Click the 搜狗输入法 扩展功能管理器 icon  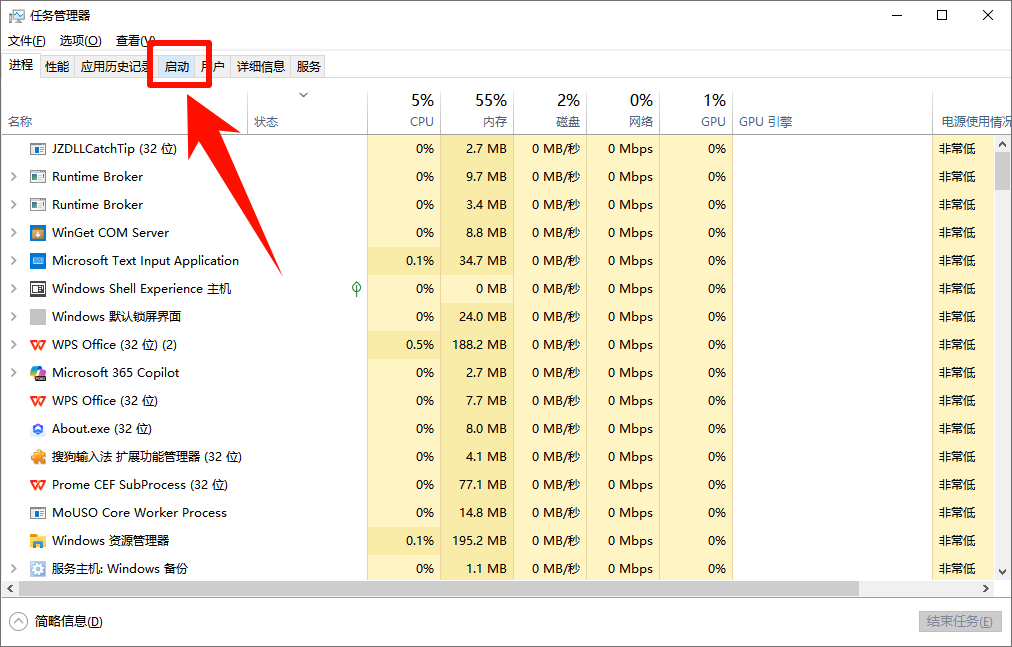tap(38, 457)
